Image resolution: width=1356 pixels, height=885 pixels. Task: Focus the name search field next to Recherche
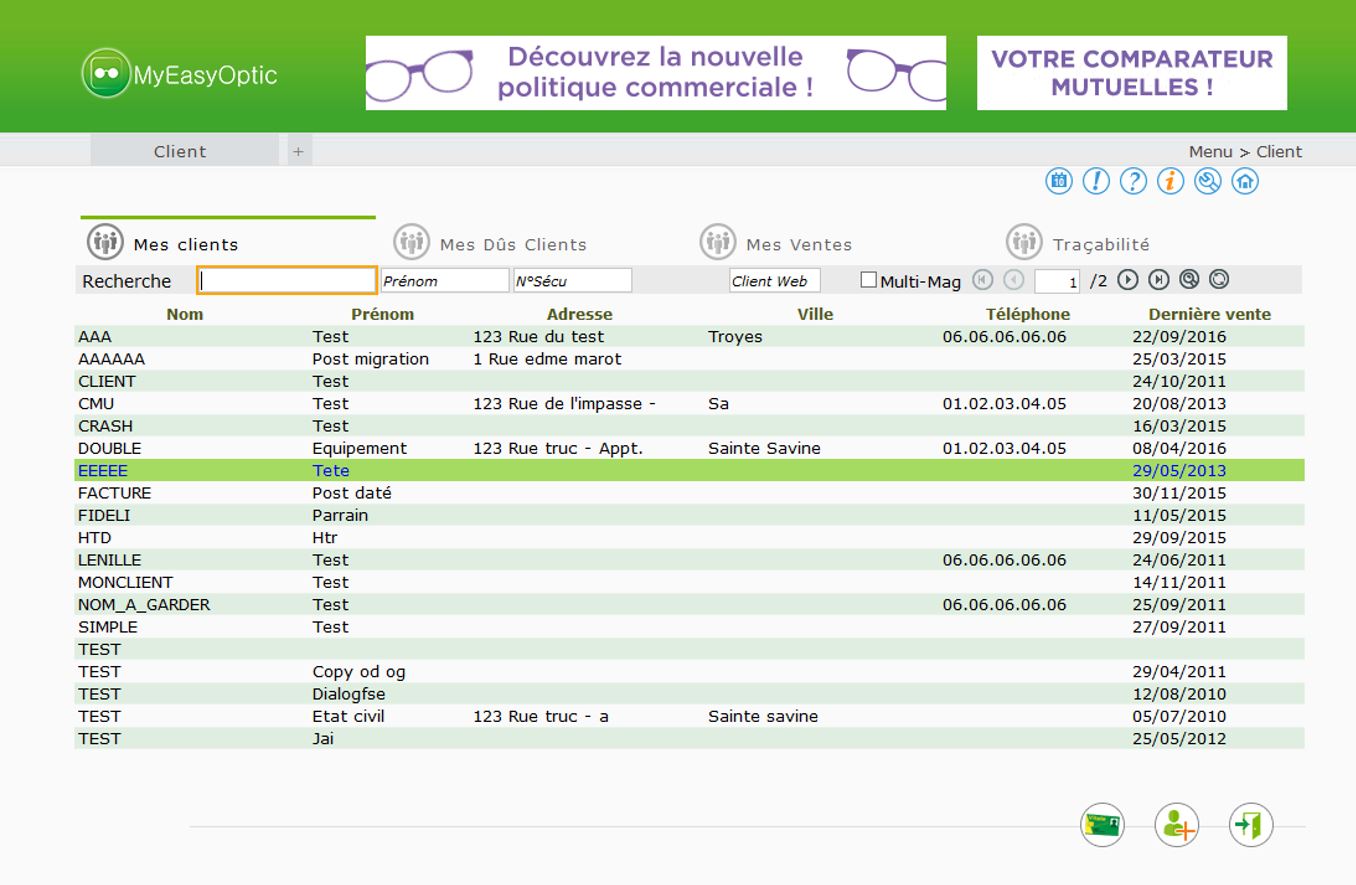[x=287, y=281]
